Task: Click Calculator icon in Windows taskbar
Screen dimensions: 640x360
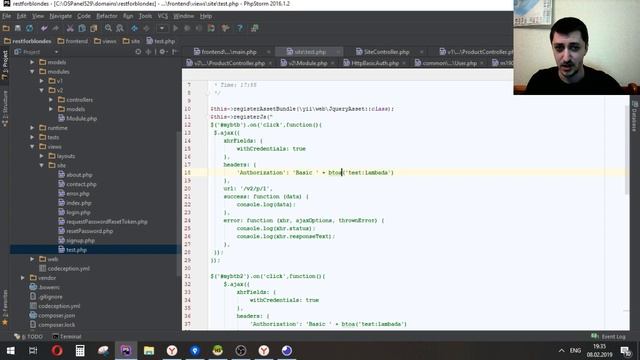Action: tap(80, 351)
